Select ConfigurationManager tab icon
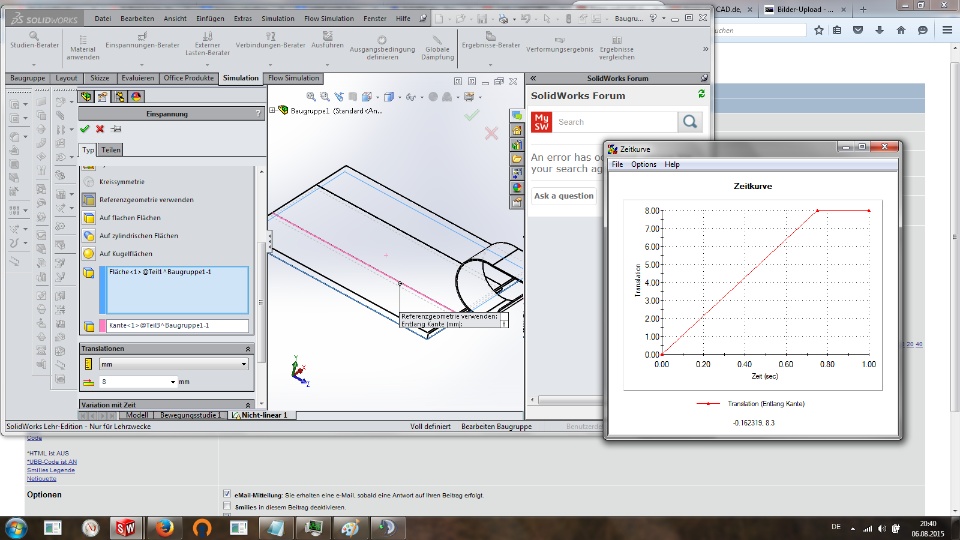The width and height of the screenshot is (960, 540). [119, 97]
